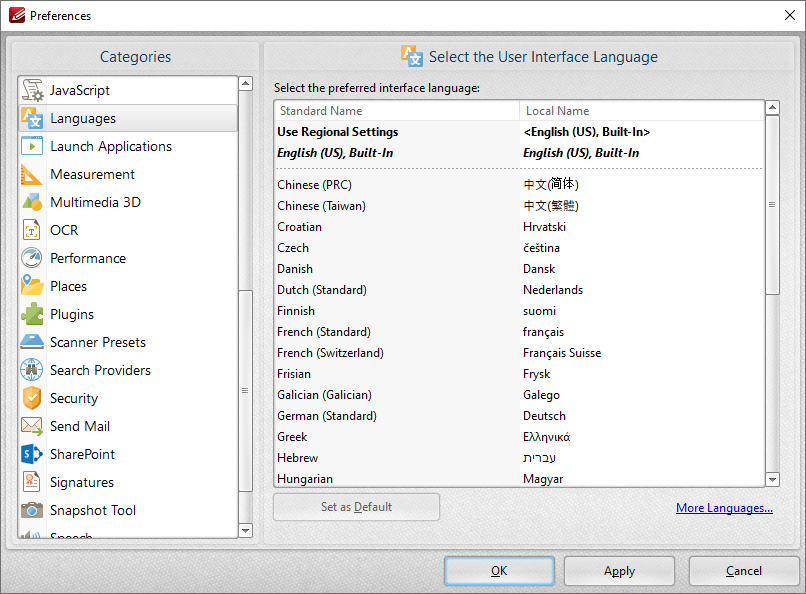Select Finnish from the list
Screen dimensions: 806x594
pos(519,311)
